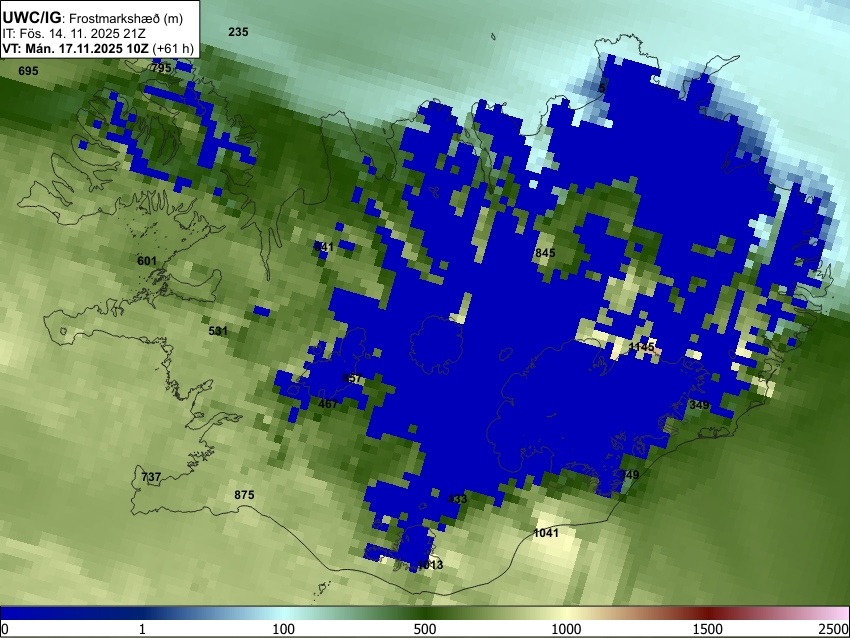The height and width of the screenshot is (638, 850).
Task: Click the title 'UWC/IG: Frostmarkshæð (m)'
Action: point(93,18)
